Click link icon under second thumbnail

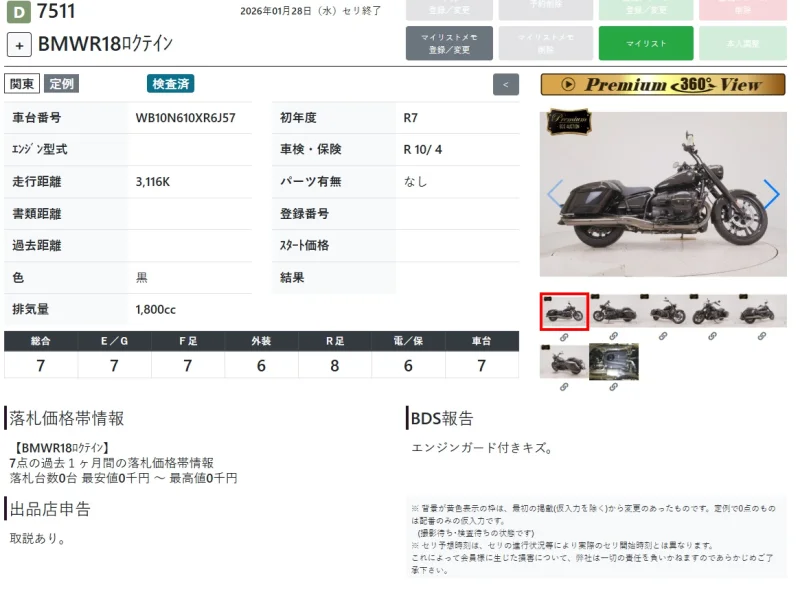pos(613,336)
